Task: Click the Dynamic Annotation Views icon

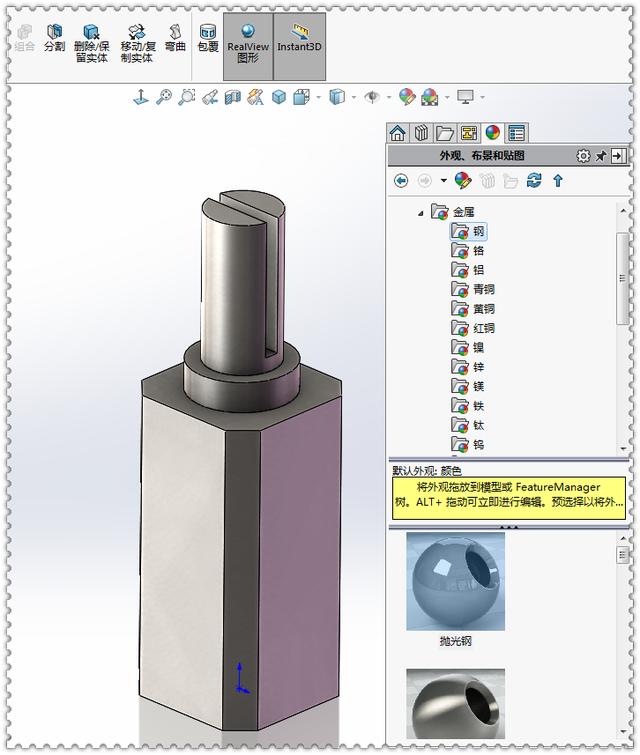Action: click(x=255, y=97)
